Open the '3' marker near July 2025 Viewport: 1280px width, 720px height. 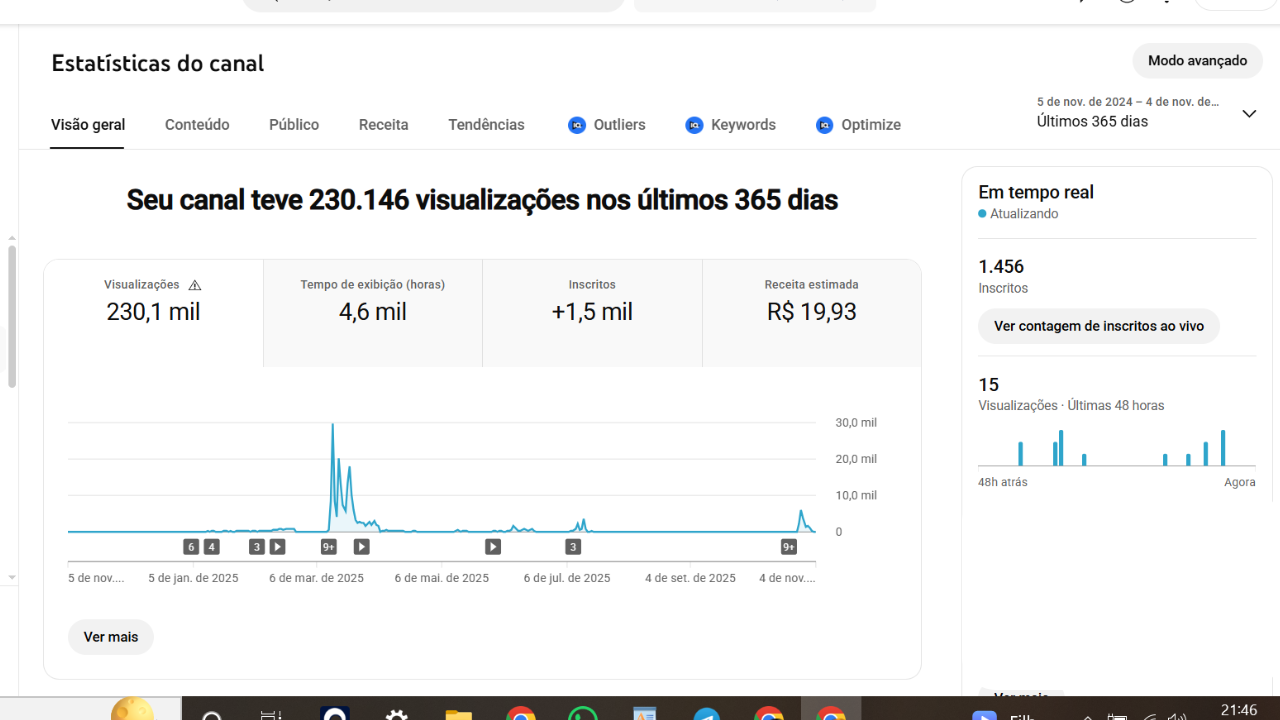pos(573,547)
